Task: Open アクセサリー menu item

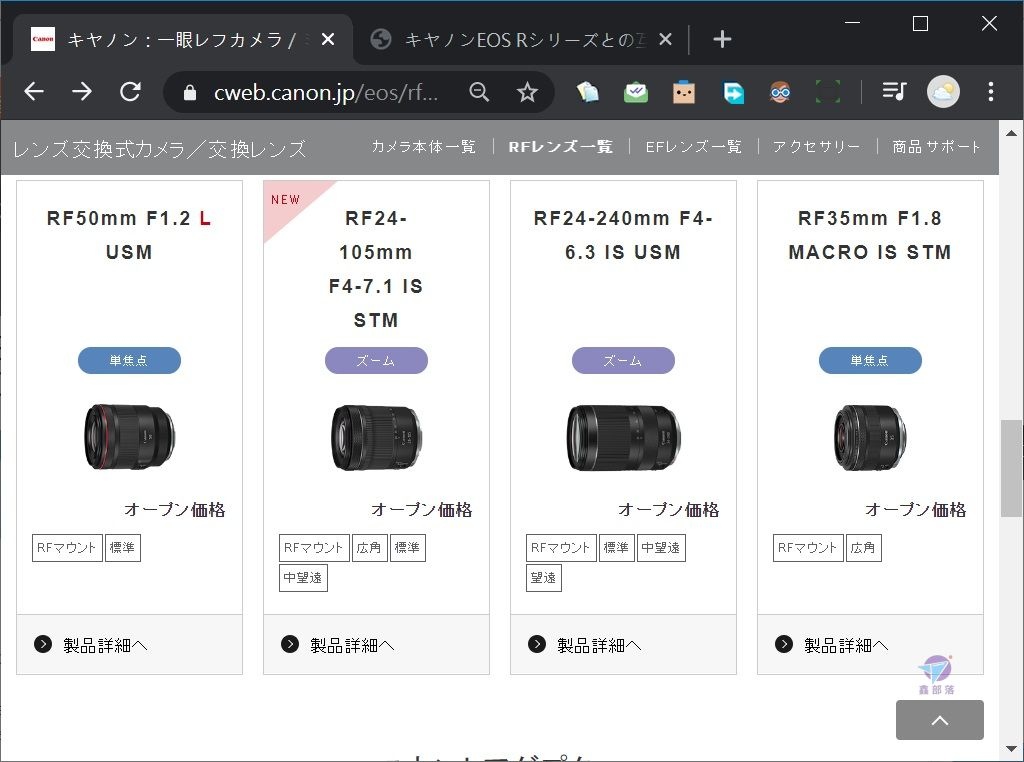Action: [x=816, y=147]
